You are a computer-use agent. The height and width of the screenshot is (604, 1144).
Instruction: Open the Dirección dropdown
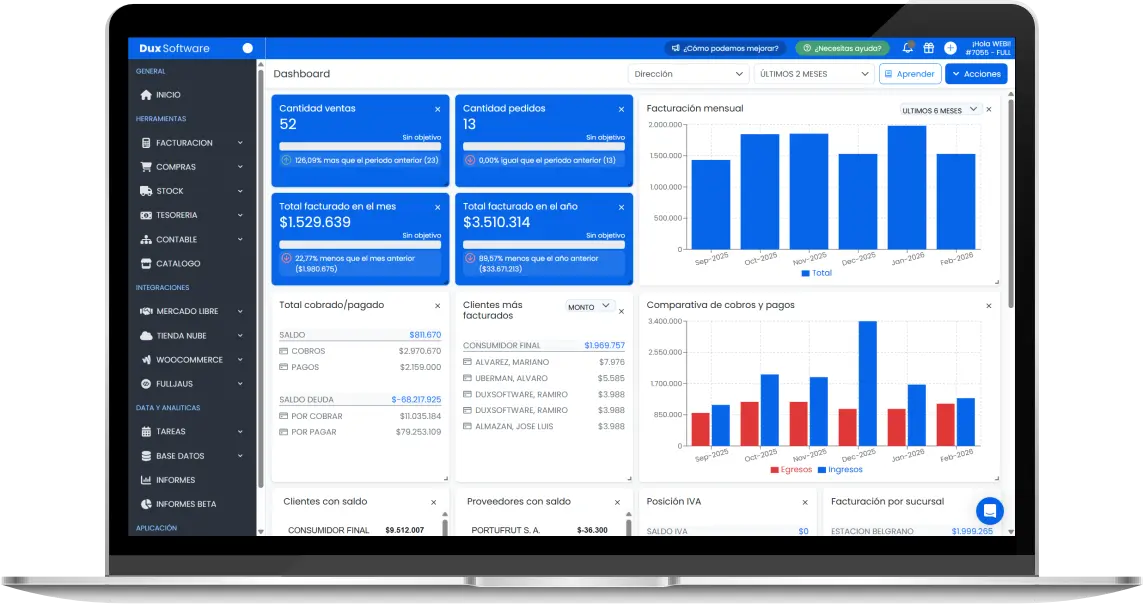click(x=688, y=74)
